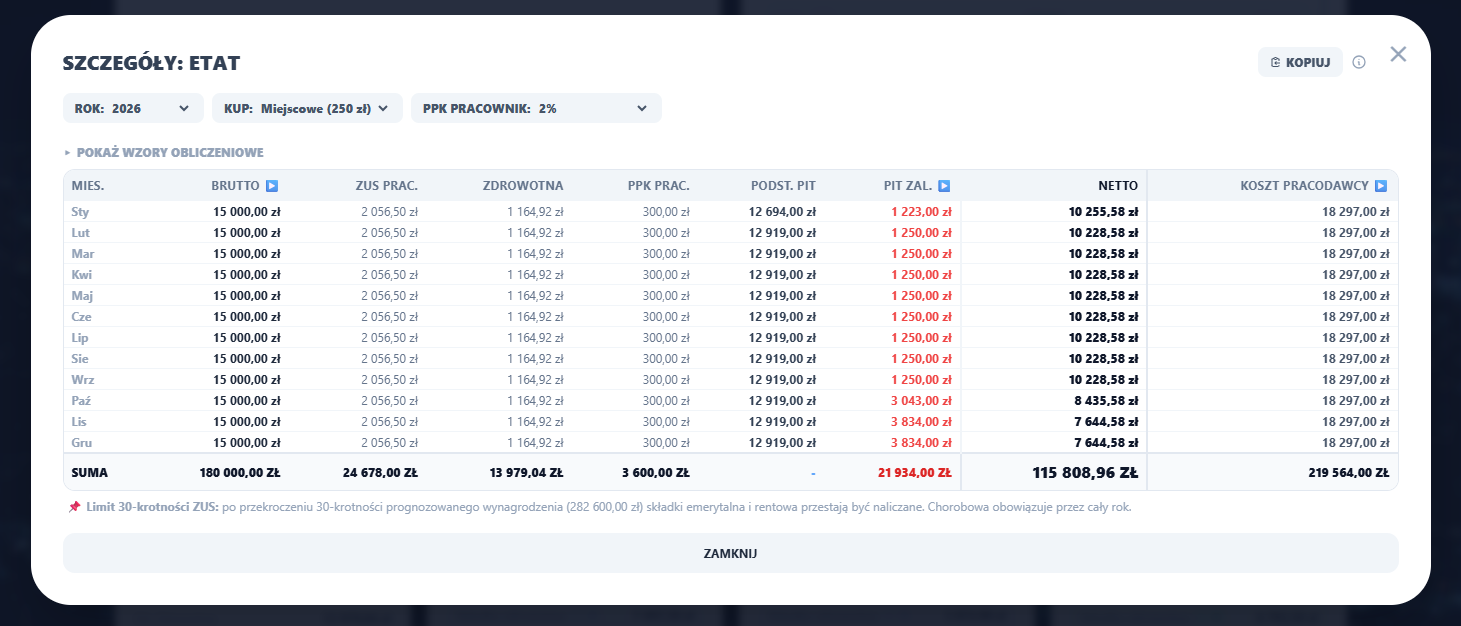Image resolution: width=1461 pixels, height=626 pixels.
Task: Select the Sie month row label
Action: tap(80, 359)
